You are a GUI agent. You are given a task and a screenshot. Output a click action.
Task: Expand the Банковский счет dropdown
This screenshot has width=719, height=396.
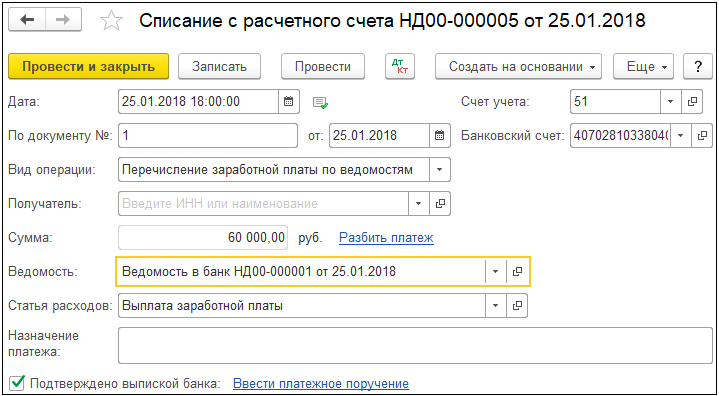681,136
